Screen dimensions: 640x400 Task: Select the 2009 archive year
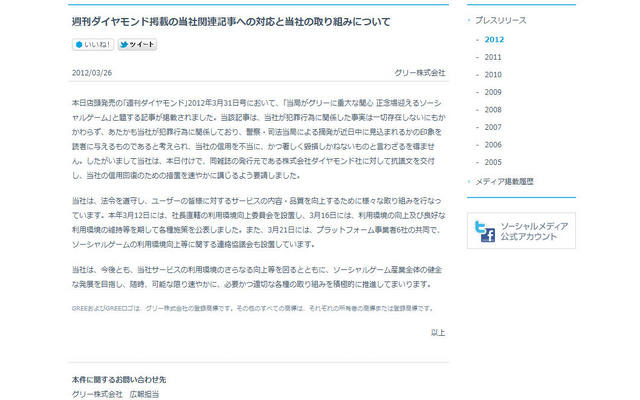493,92
